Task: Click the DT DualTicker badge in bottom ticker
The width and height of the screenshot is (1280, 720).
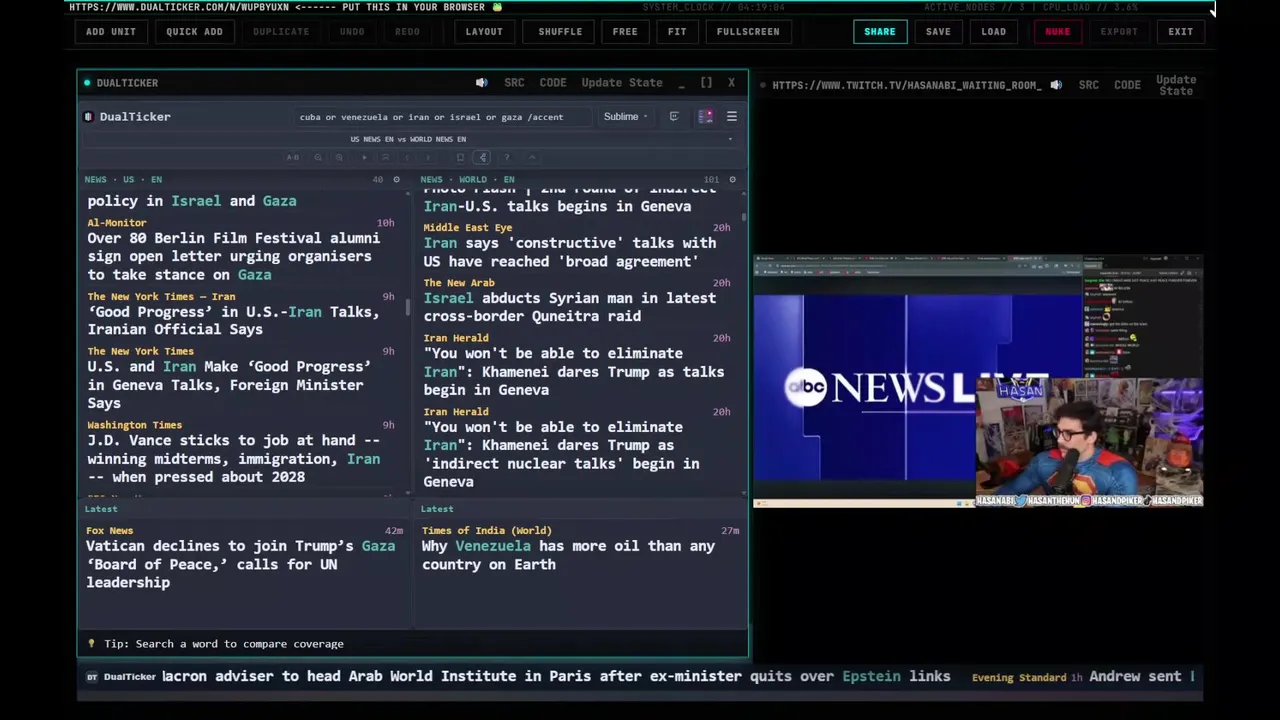Action: (121, 677)
